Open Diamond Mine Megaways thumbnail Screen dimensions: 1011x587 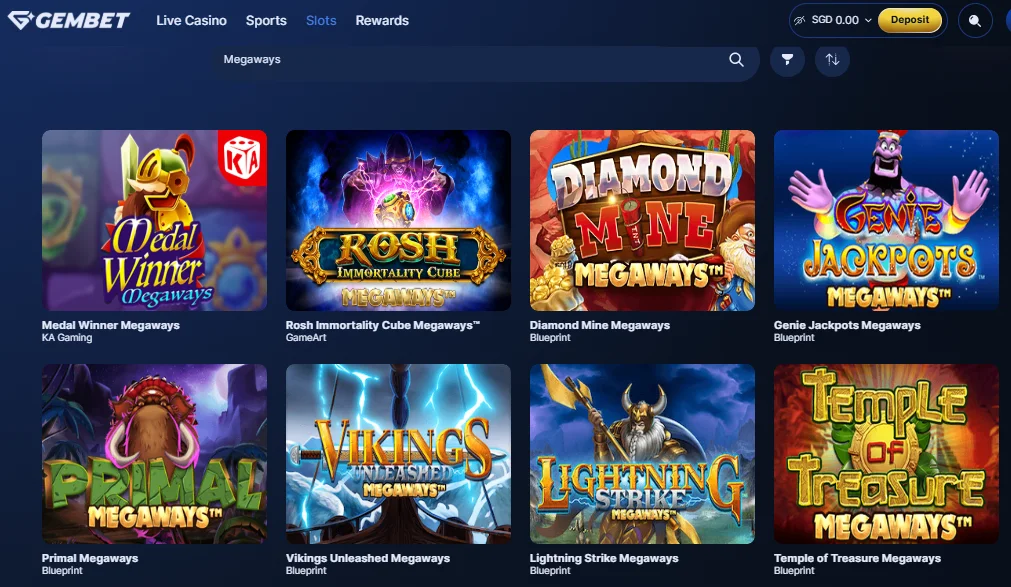click(x=642, y=221)
